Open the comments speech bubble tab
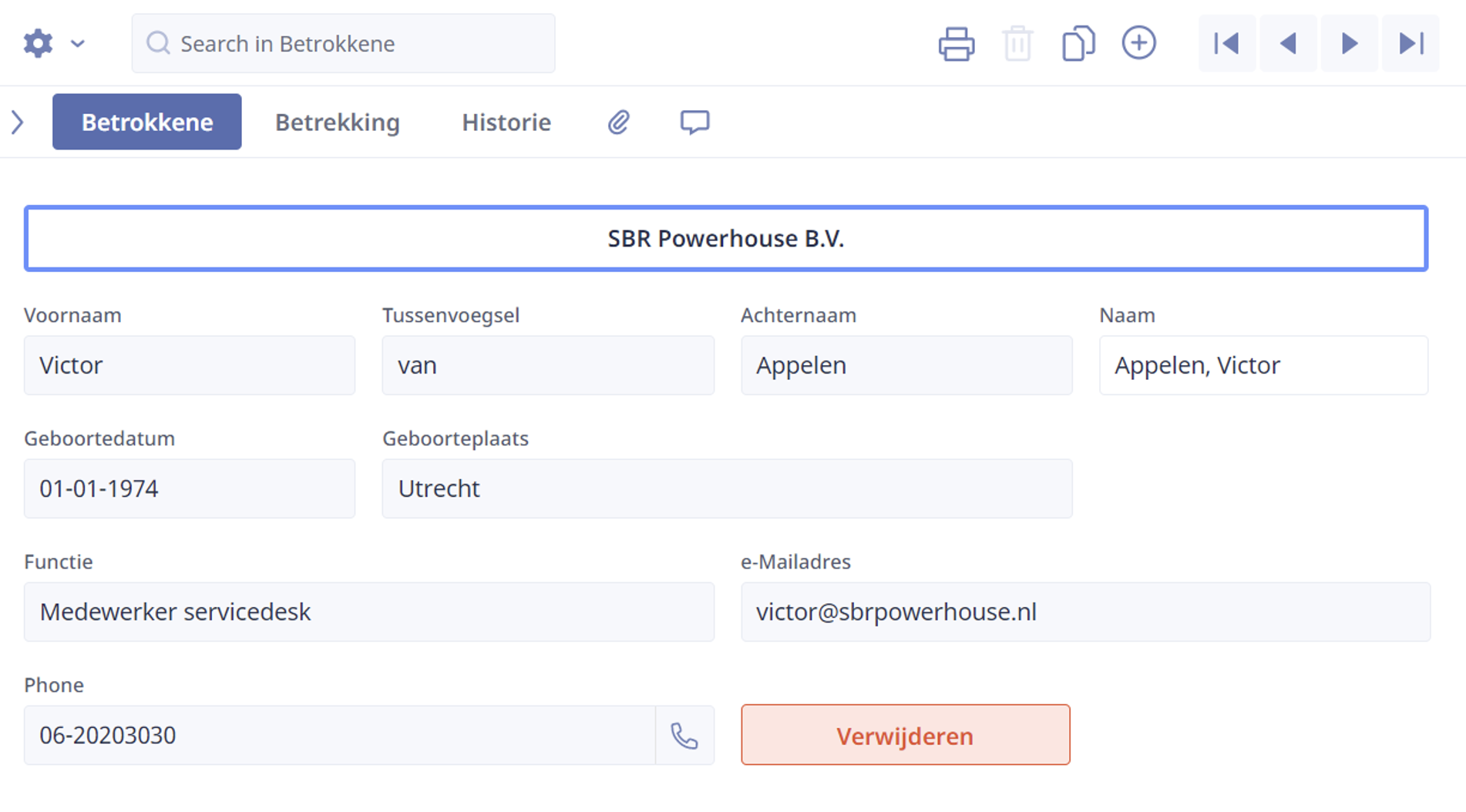Image resolution: width=1466 pixels, height=812 pixels. [694, 122]
